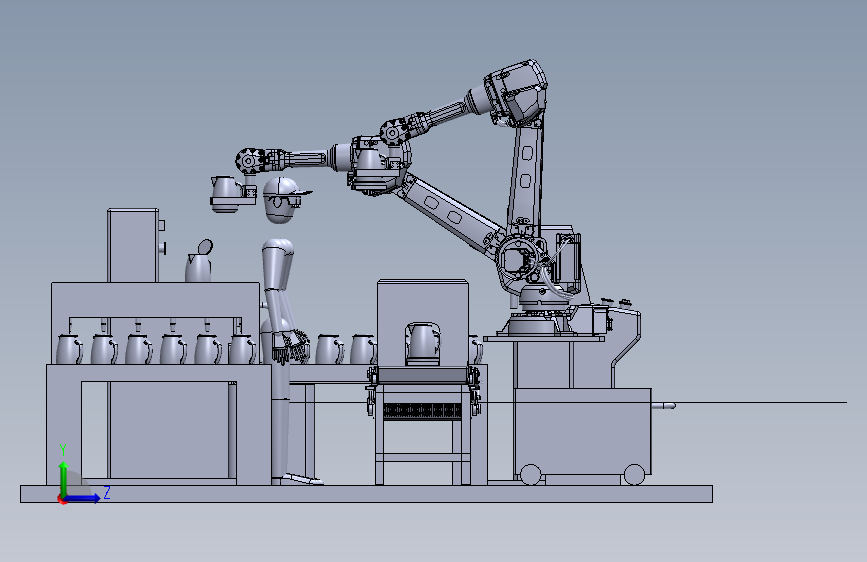Click the red origin of the coordinate triad

(x=61, y=500)
